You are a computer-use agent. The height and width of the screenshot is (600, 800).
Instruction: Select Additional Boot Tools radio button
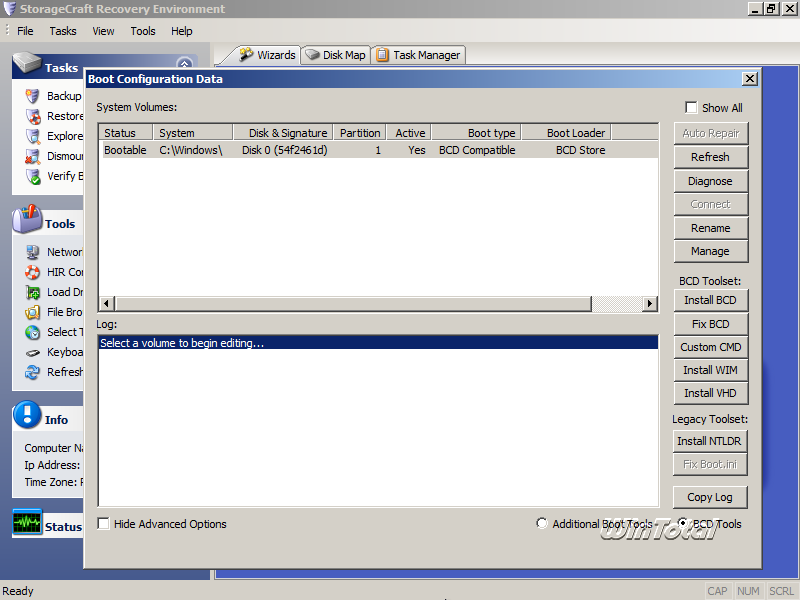point(542,523)
